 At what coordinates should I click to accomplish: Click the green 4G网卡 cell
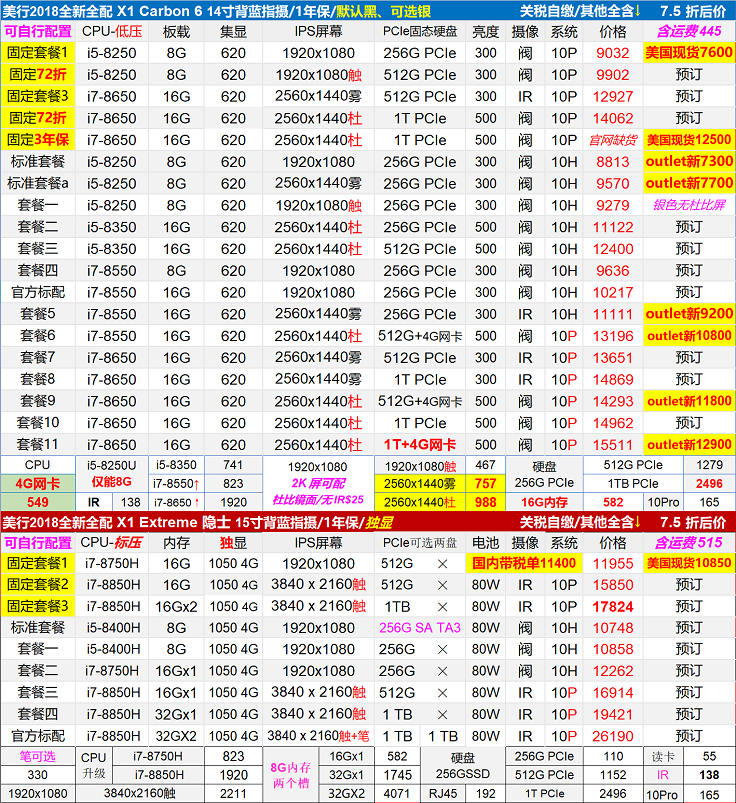(x=37, y=483)
